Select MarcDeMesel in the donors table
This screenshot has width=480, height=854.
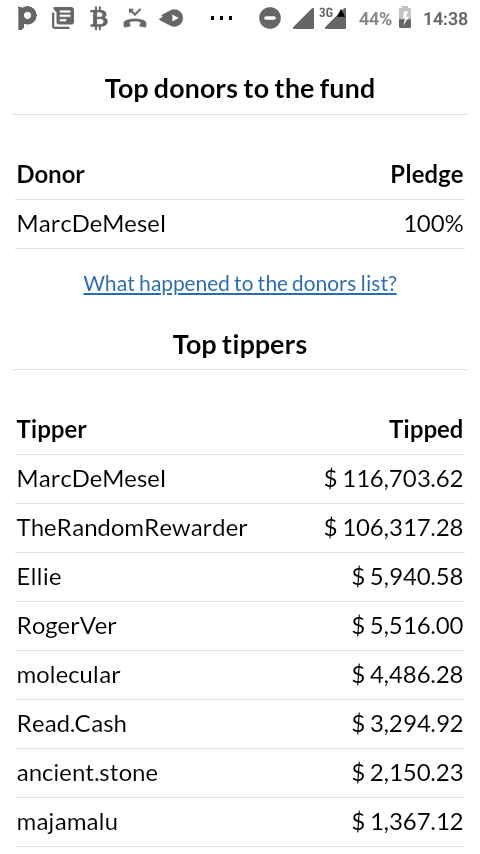[240, 224]
